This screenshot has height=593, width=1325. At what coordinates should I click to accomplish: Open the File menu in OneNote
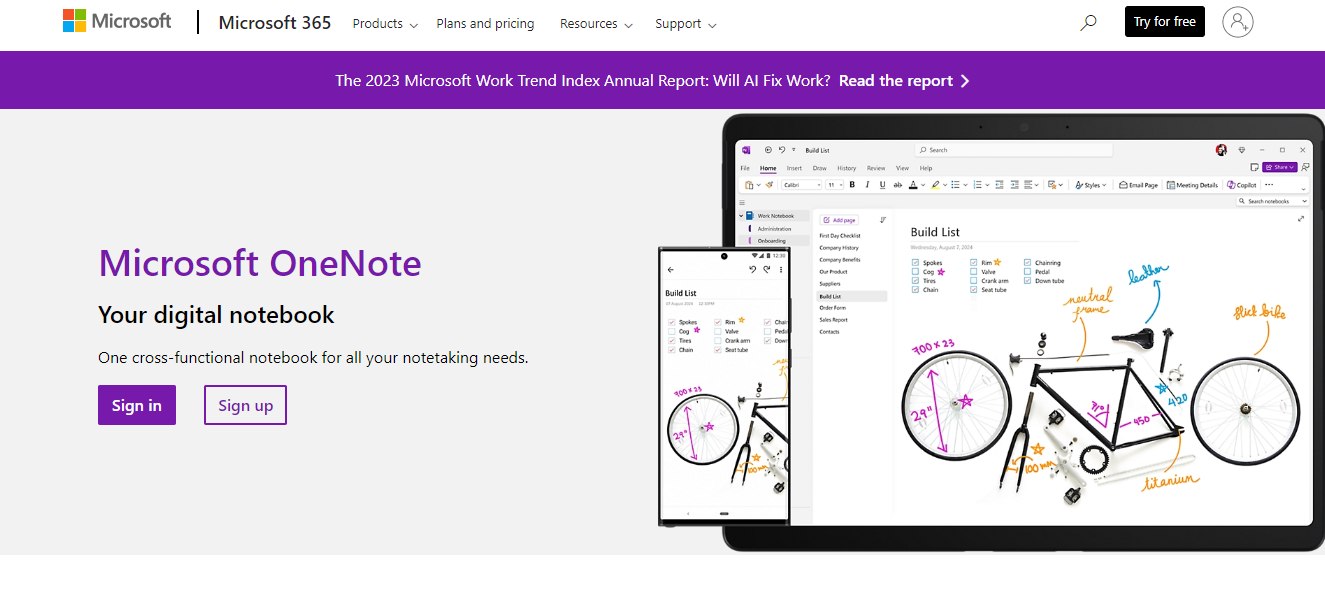pos(745,168)
